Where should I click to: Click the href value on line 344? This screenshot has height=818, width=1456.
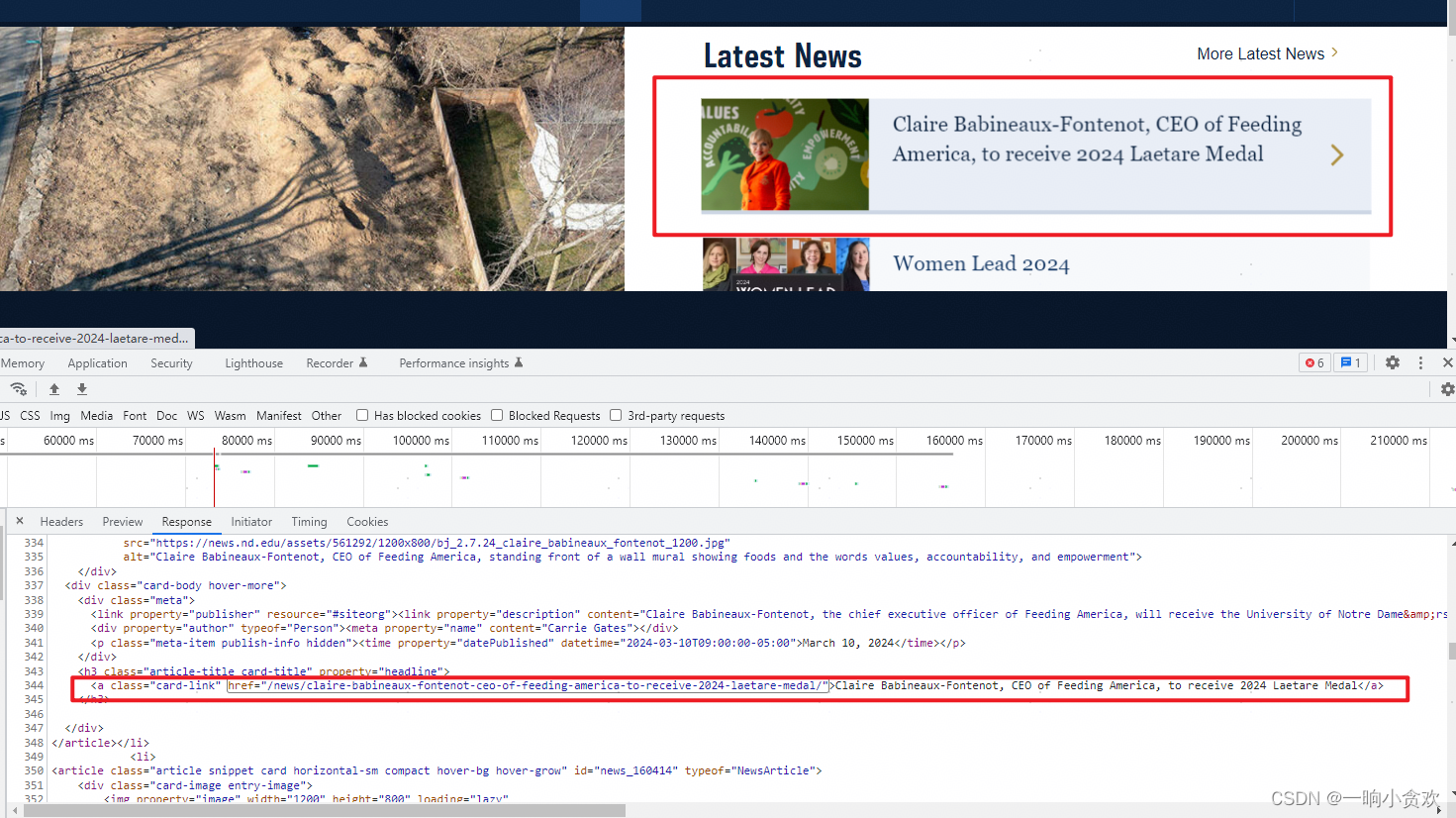pyautogui.click(x=528, y=685)
